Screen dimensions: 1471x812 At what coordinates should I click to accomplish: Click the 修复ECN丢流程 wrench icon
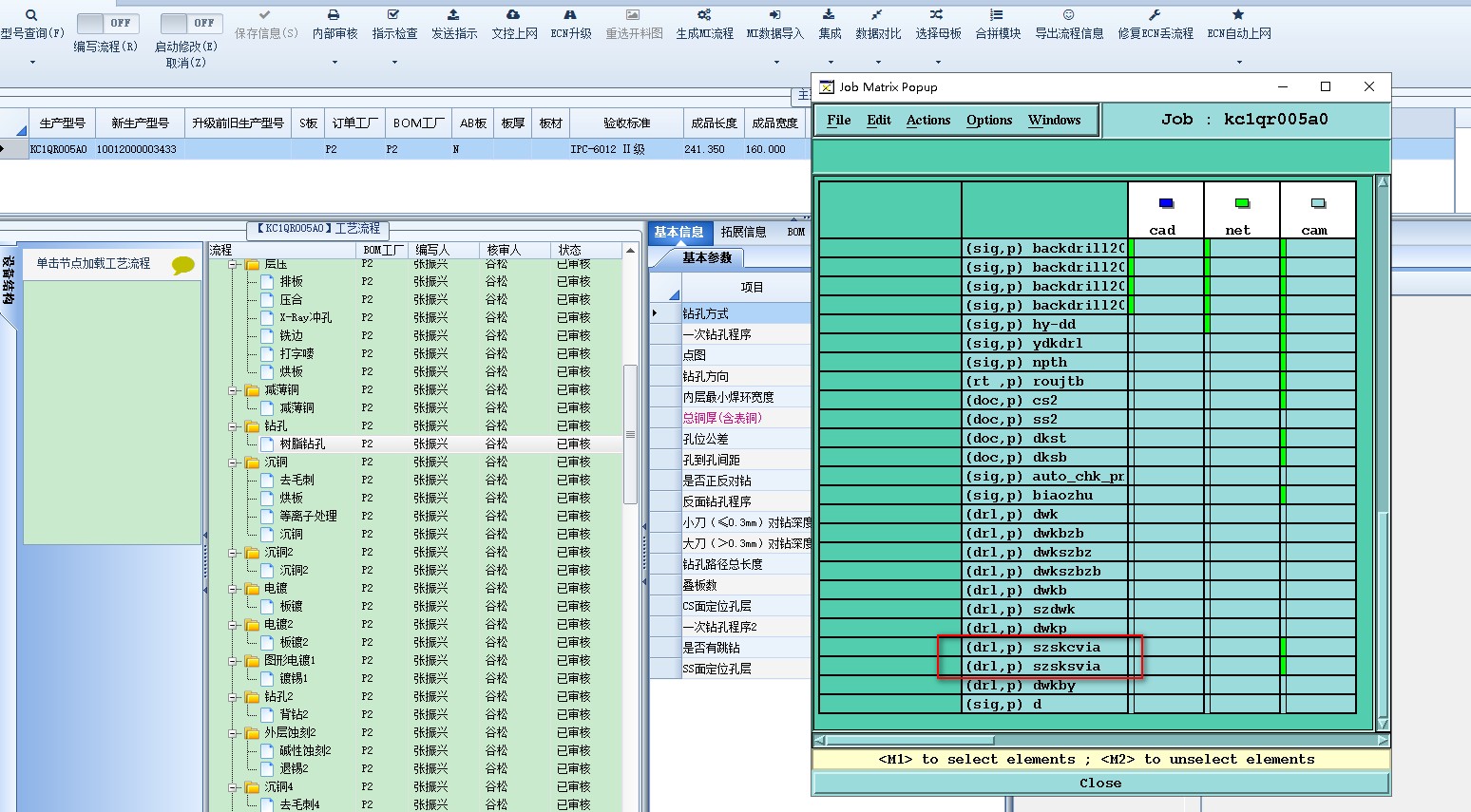coord(1155,15)
